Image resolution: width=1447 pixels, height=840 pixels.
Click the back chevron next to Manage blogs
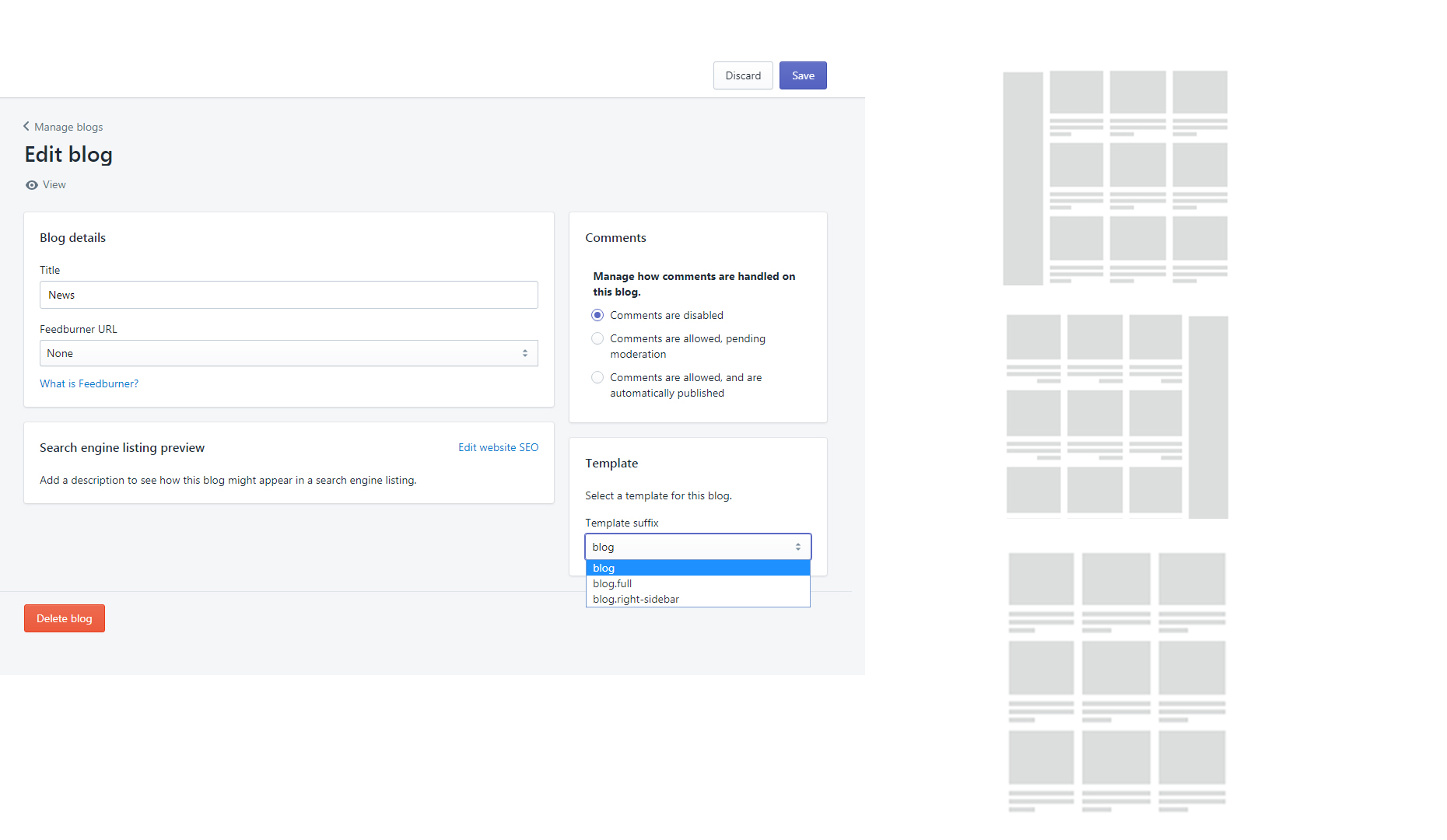click(x=26, y=126)
